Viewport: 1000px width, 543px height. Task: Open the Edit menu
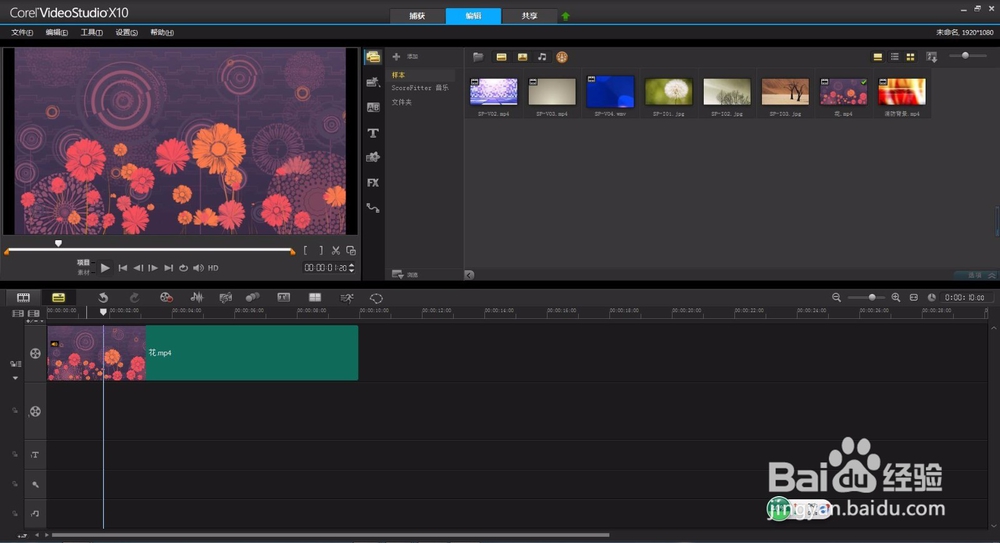tap(56, 33)
